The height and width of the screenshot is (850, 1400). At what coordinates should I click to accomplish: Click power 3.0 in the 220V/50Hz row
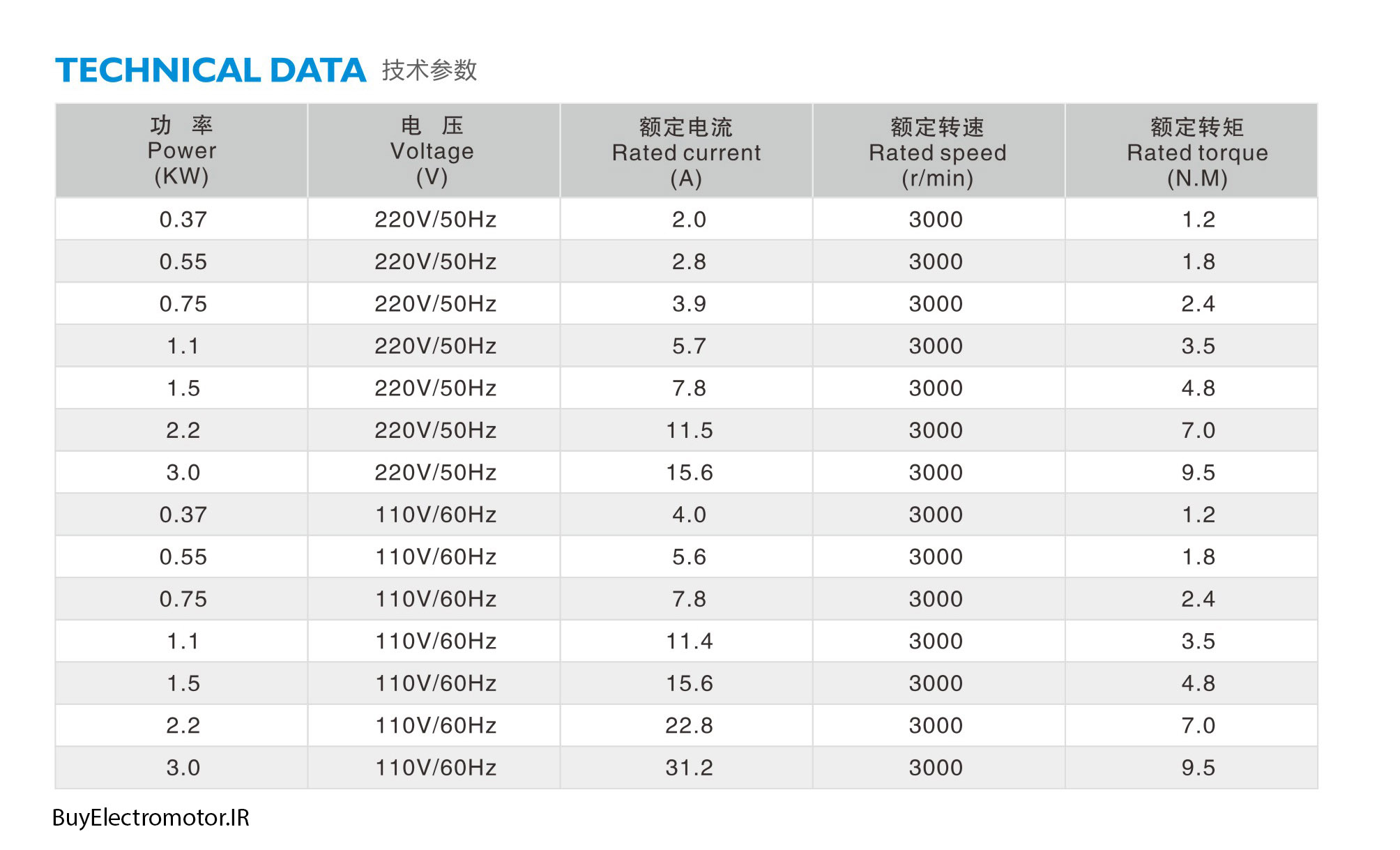[183, 473]
